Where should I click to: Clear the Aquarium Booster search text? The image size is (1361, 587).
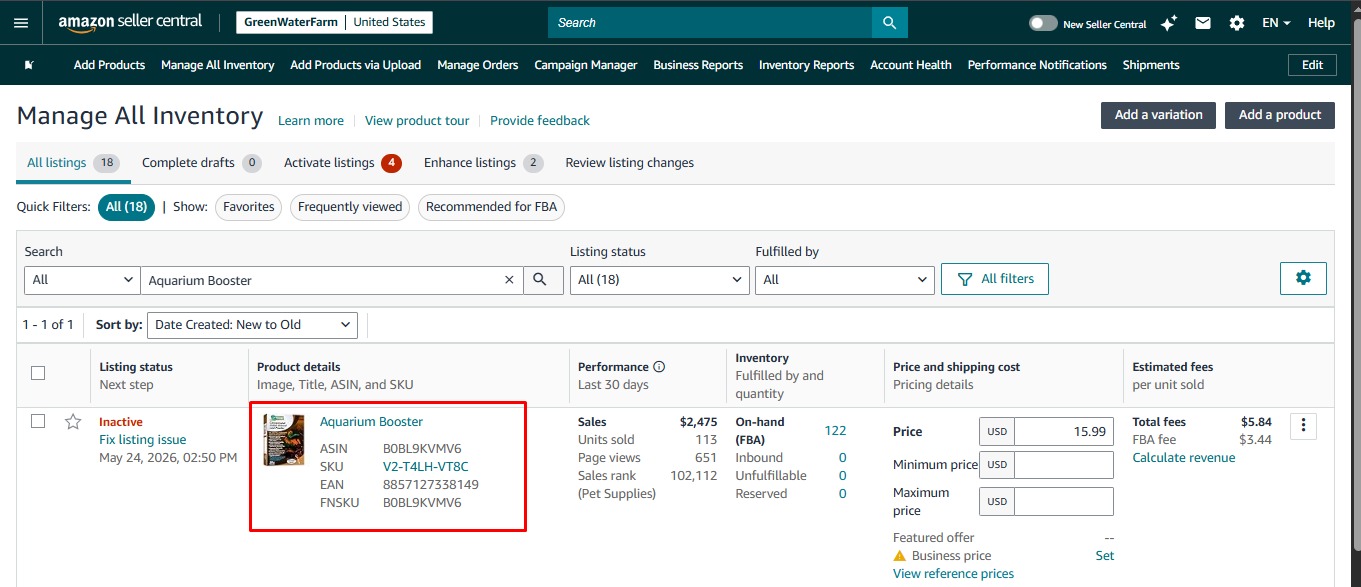[x=509, y=280]
